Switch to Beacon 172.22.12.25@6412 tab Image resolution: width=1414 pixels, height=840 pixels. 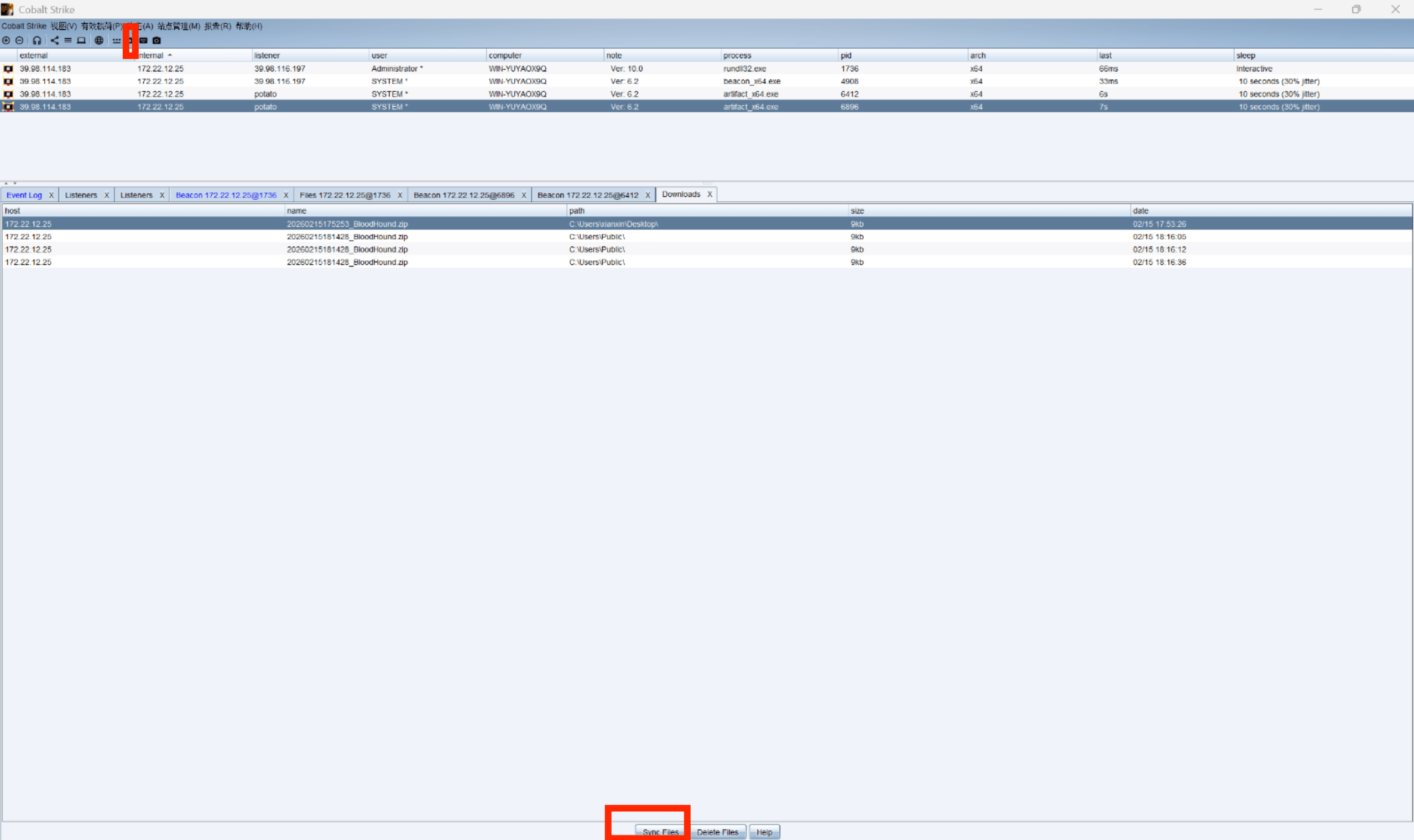(x=588, y=195)
